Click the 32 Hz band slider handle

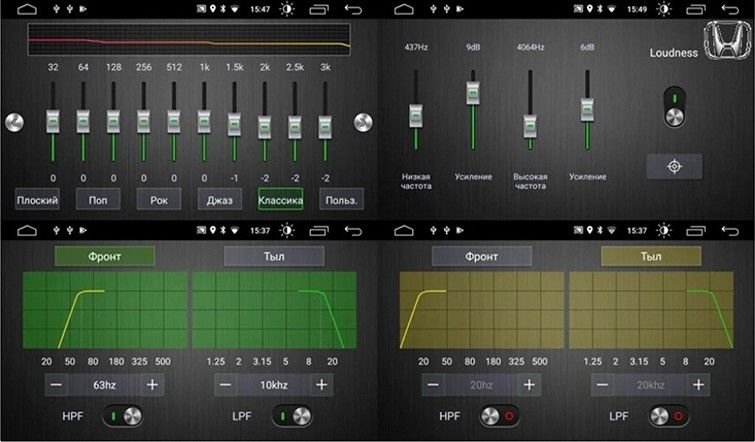(x=53, y=121)
